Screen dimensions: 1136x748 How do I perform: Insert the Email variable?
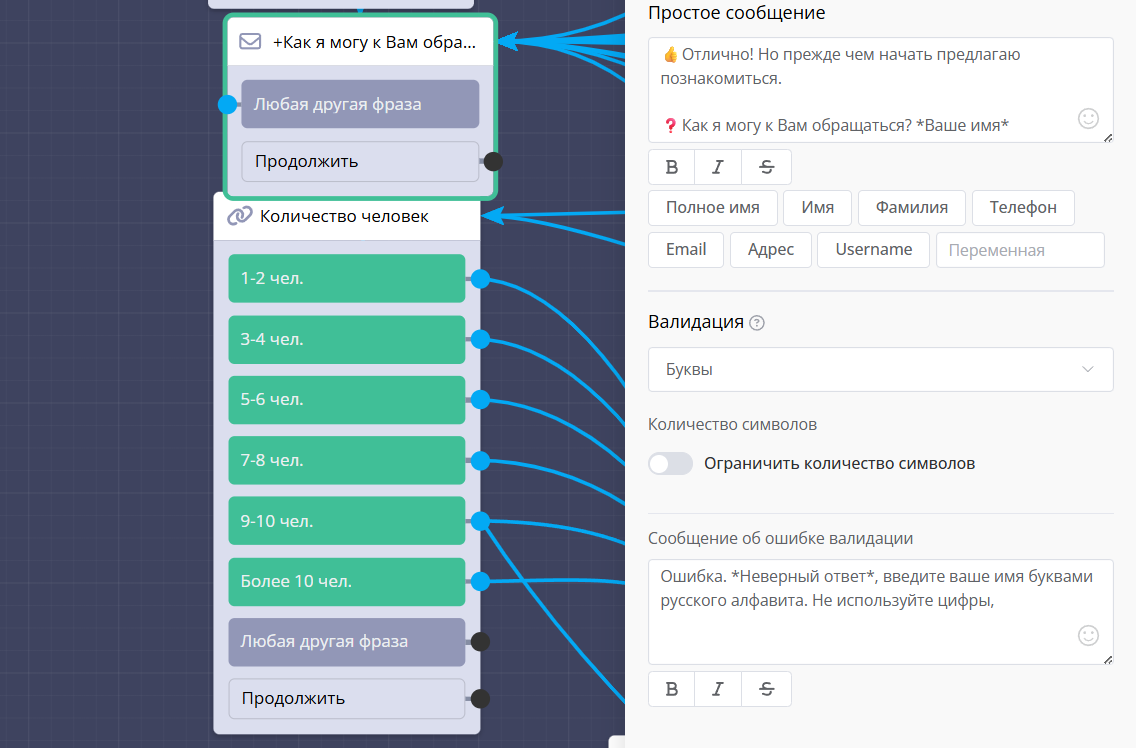tap(686, 250)
